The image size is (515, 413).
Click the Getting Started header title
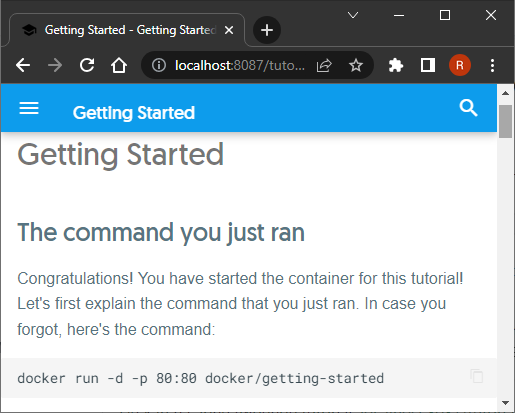(134, 112)
